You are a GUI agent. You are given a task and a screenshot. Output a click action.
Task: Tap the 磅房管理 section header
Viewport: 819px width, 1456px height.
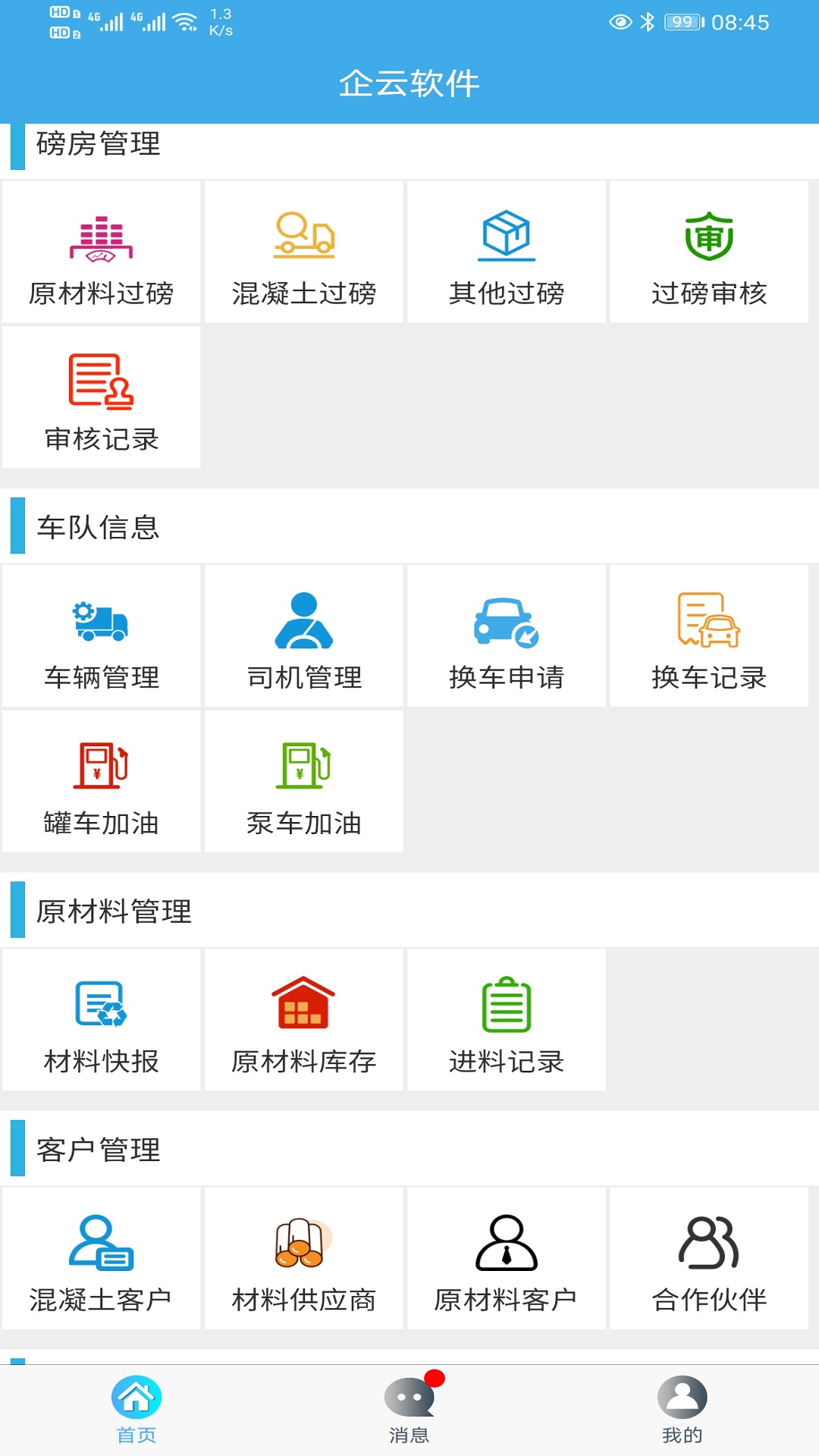coord(99,144)
